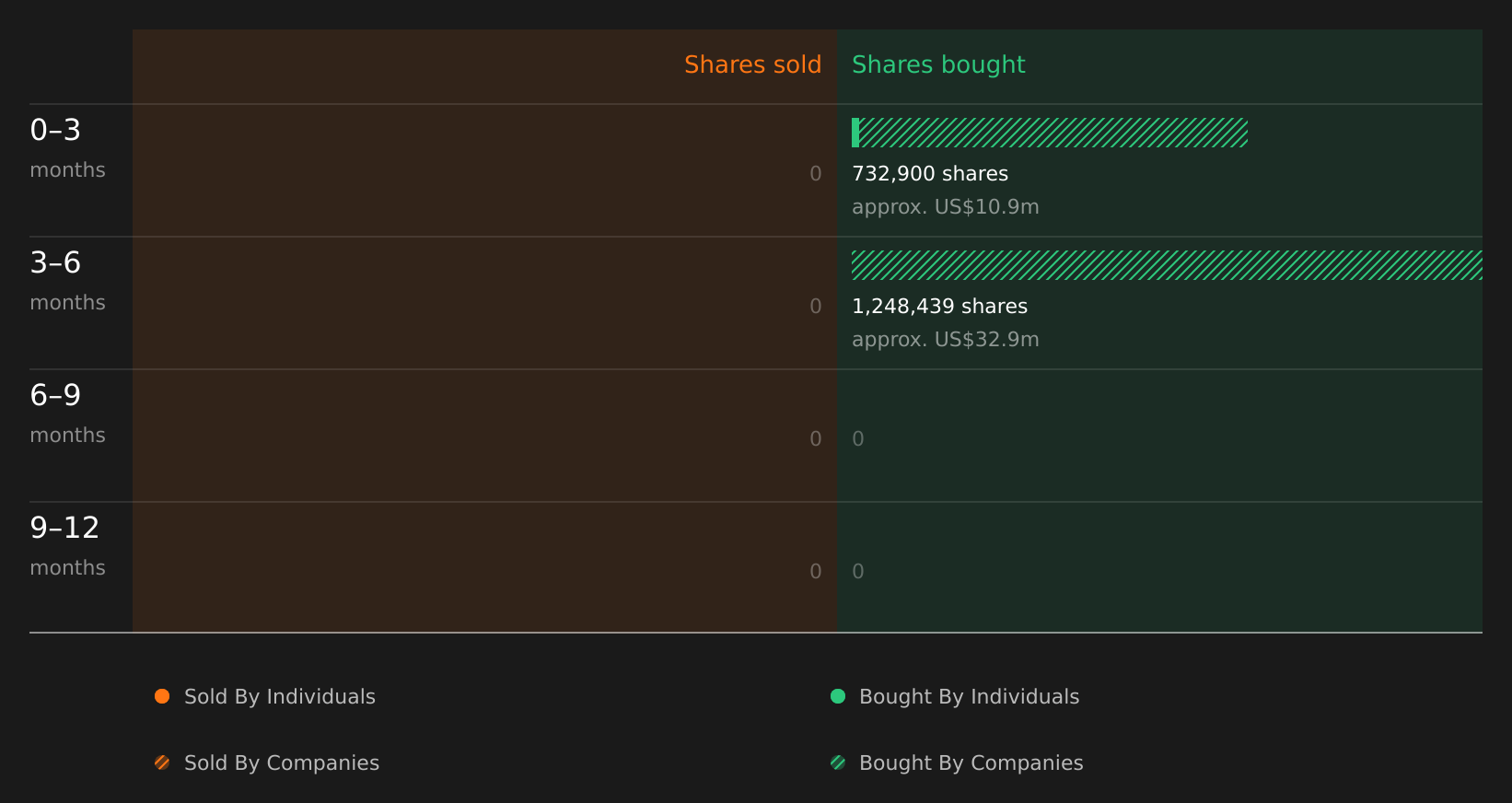The height and width of the screenshot is (803, 1512).
Task: Click the approx. US$10.9m text
Action: [x=946, y=207]
